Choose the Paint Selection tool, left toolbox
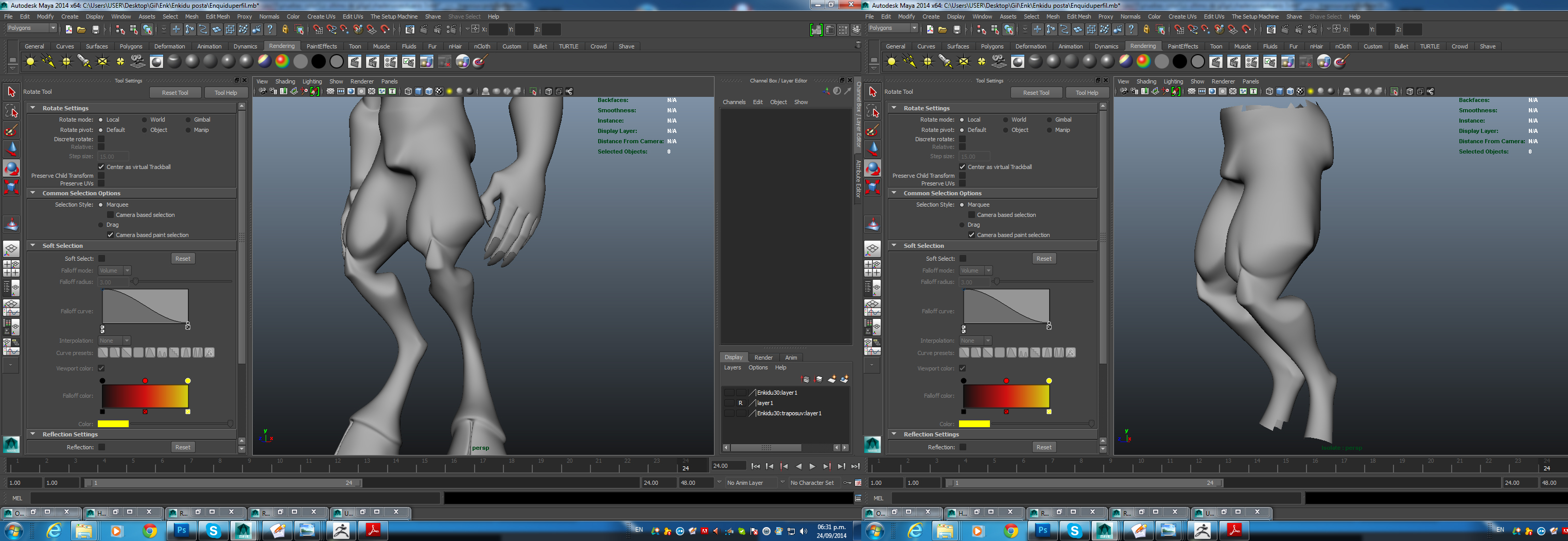The image size is (1568, 541). tap(11, 130)
